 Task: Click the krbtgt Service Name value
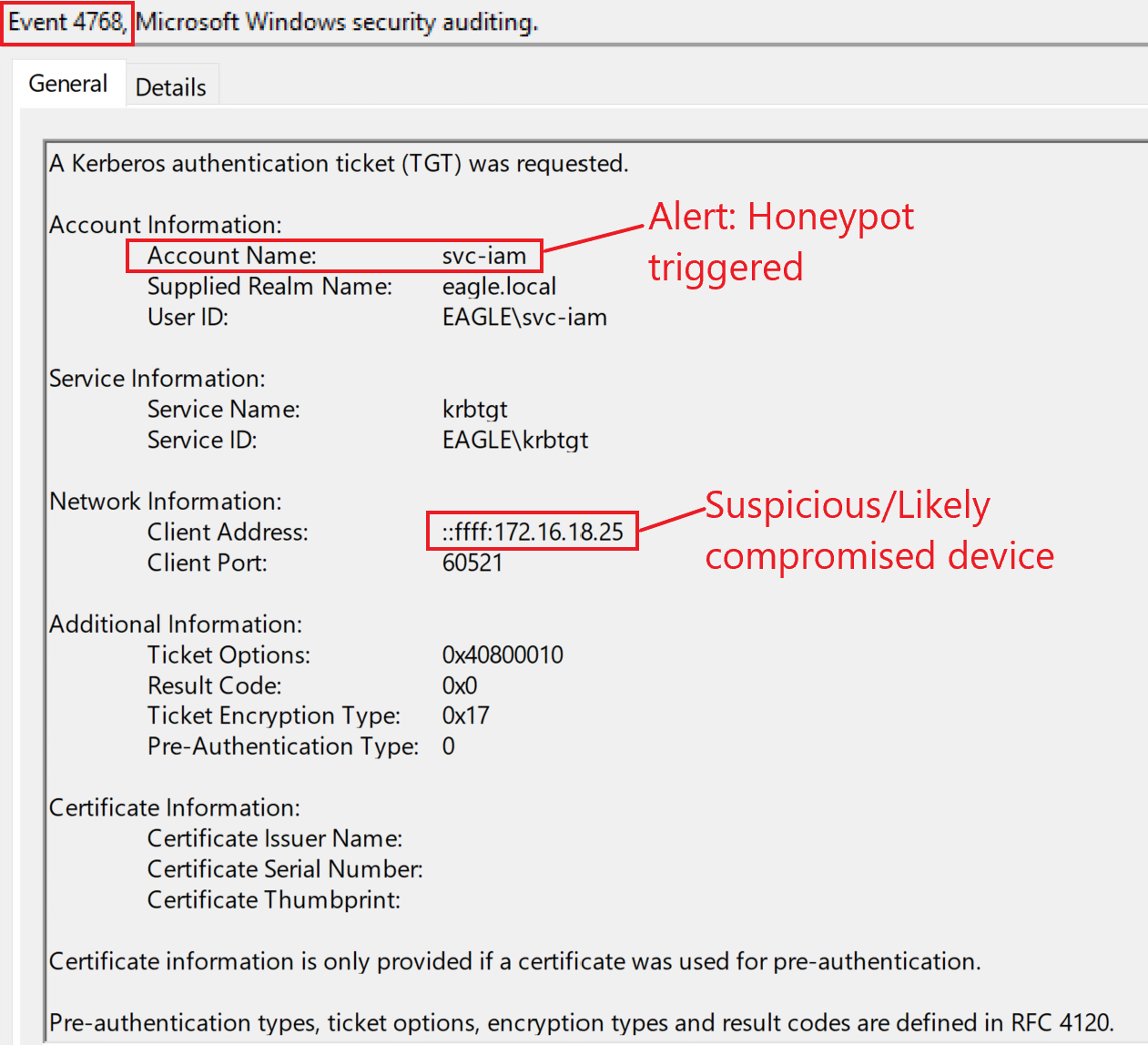[474, 410]
